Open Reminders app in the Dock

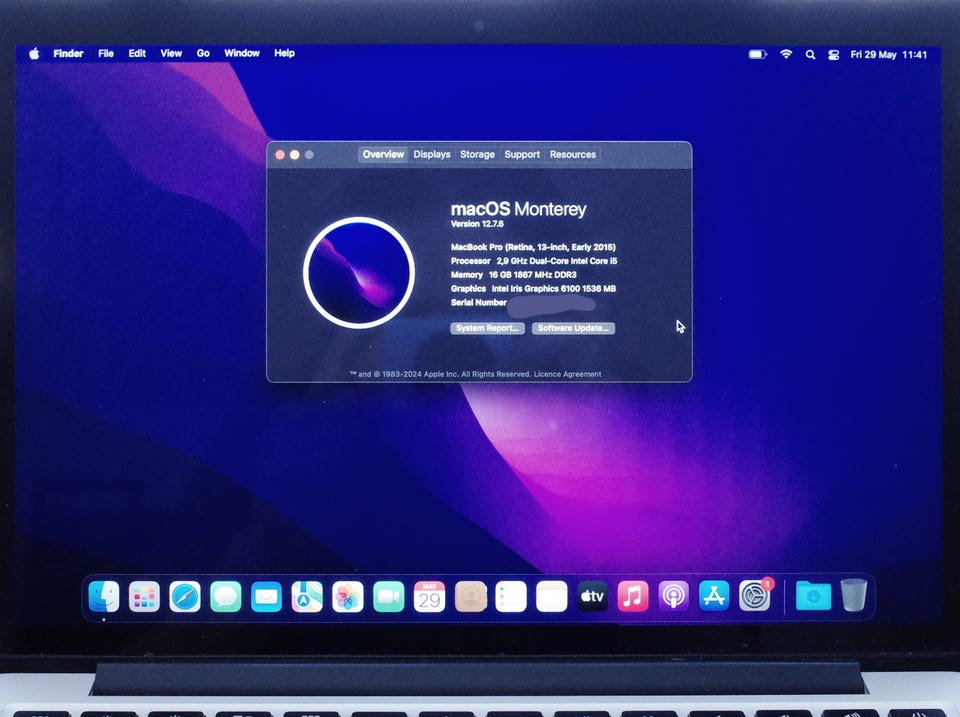[511, 596]
